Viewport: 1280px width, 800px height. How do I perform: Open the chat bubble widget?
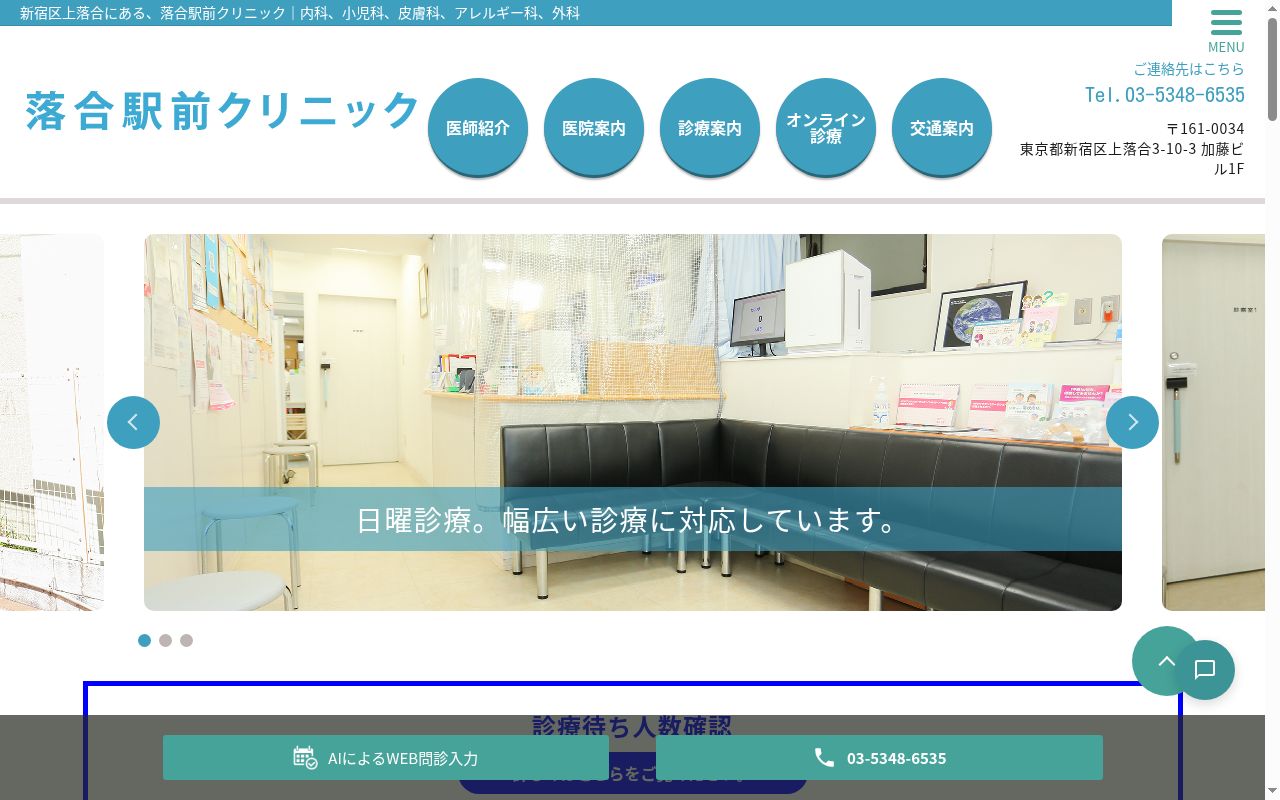point(1205,670)
